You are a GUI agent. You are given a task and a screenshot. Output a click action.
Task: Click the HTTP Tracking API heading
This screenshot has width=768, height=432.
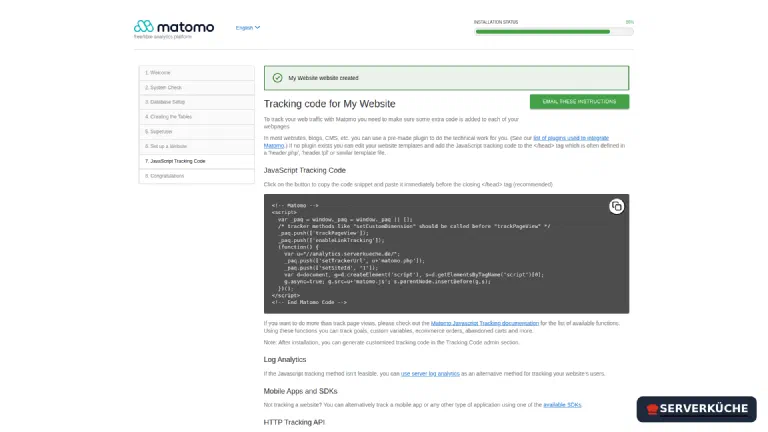tap(294, 422)
